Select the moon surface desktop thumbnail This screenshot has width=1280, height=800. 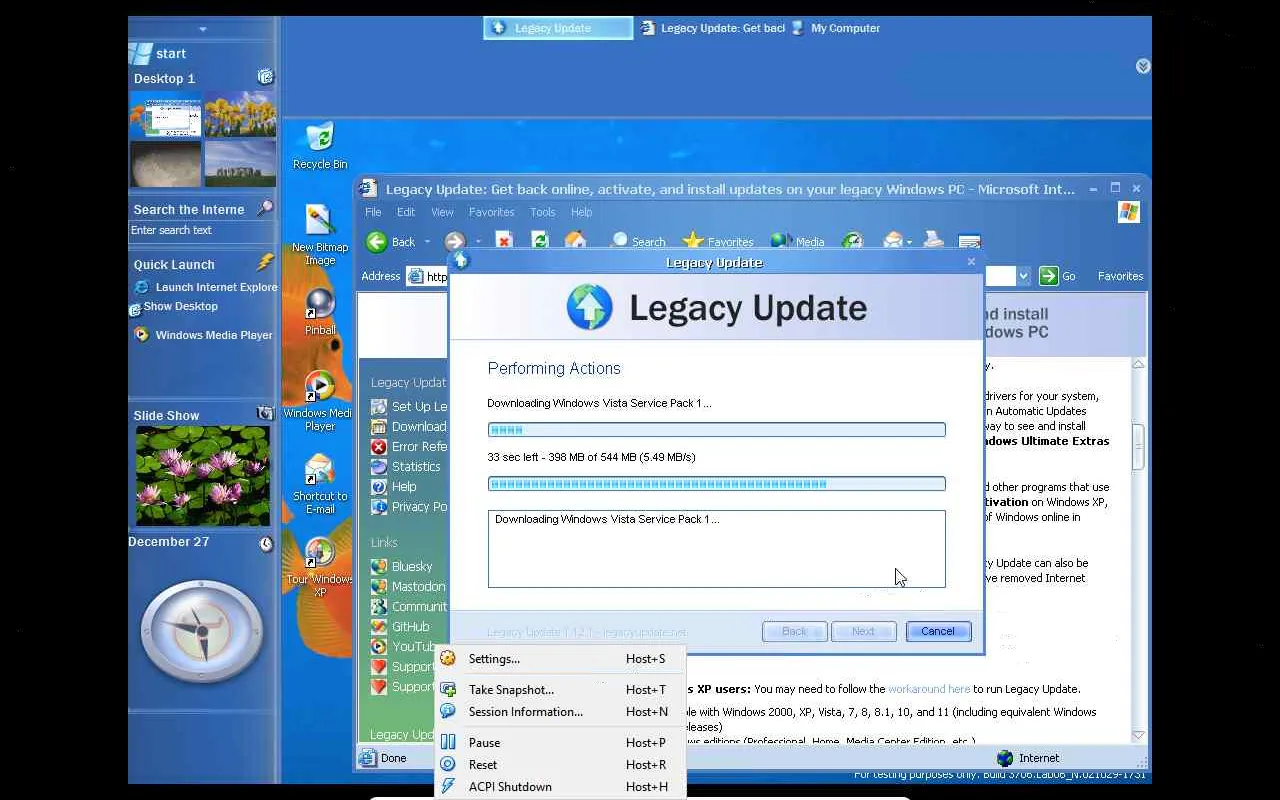(166, 163)
